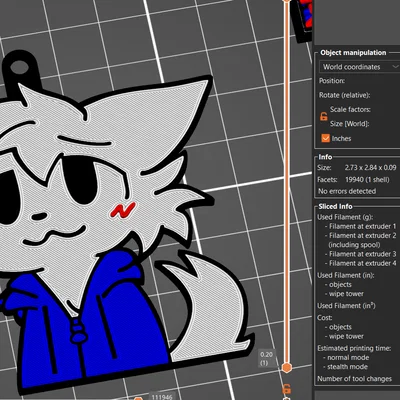This screenshot has width=400, height=400.
Task: Click the keychain ring hole on the model
Action: 19,68
